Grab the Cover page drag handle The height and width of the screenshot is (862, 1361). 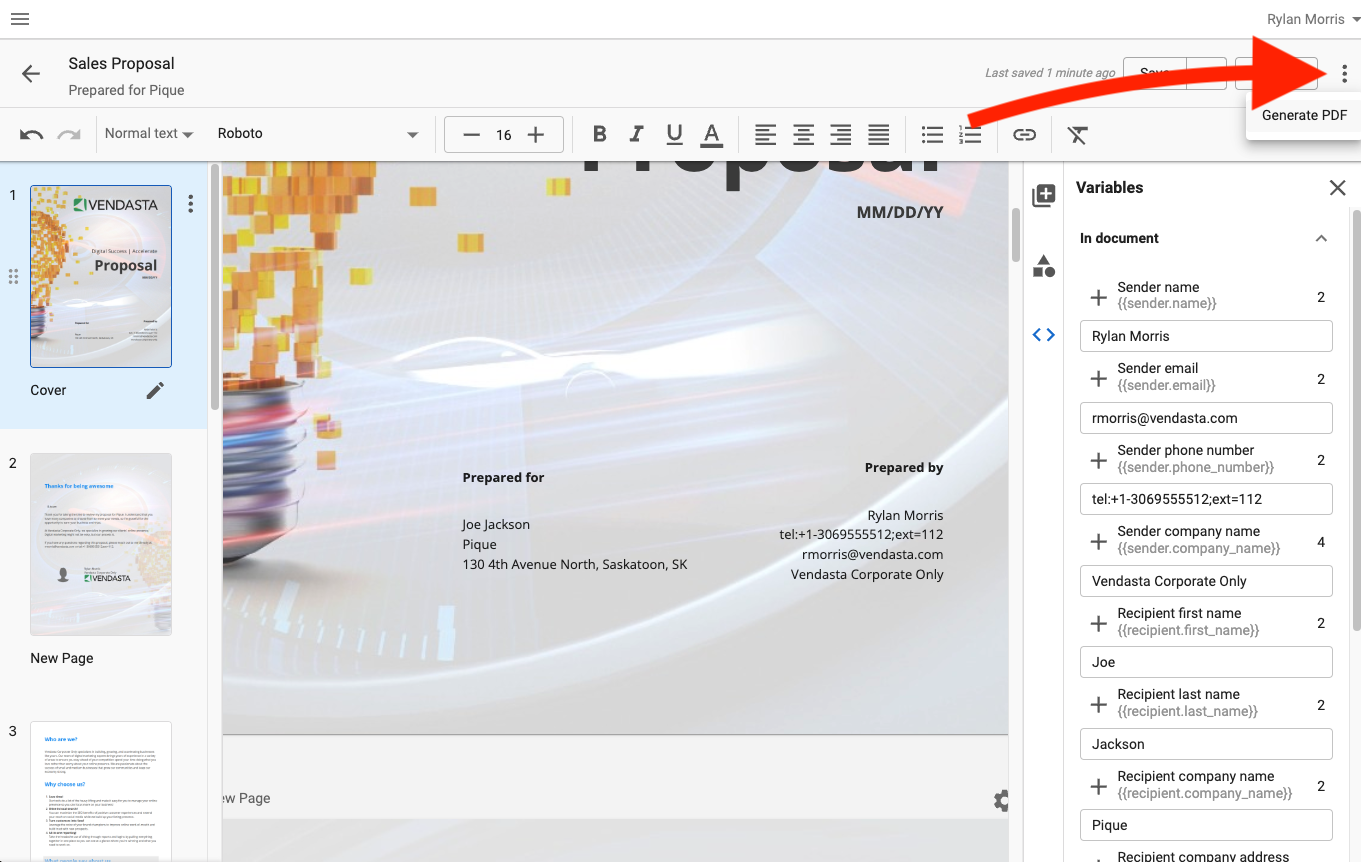coord(14,276)
